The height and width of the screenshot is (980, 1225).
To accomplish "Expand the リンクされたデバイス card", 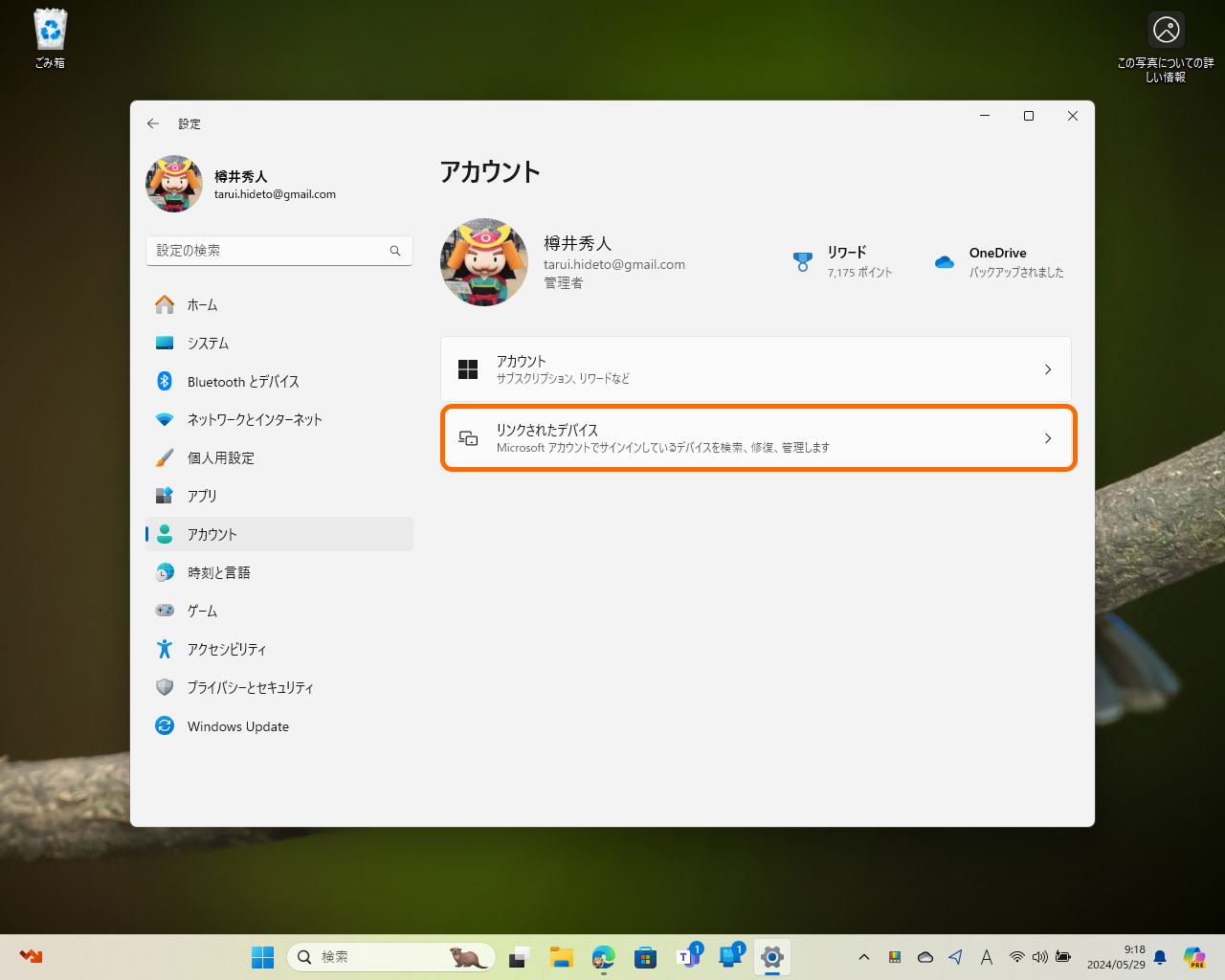I will point(756,438).
